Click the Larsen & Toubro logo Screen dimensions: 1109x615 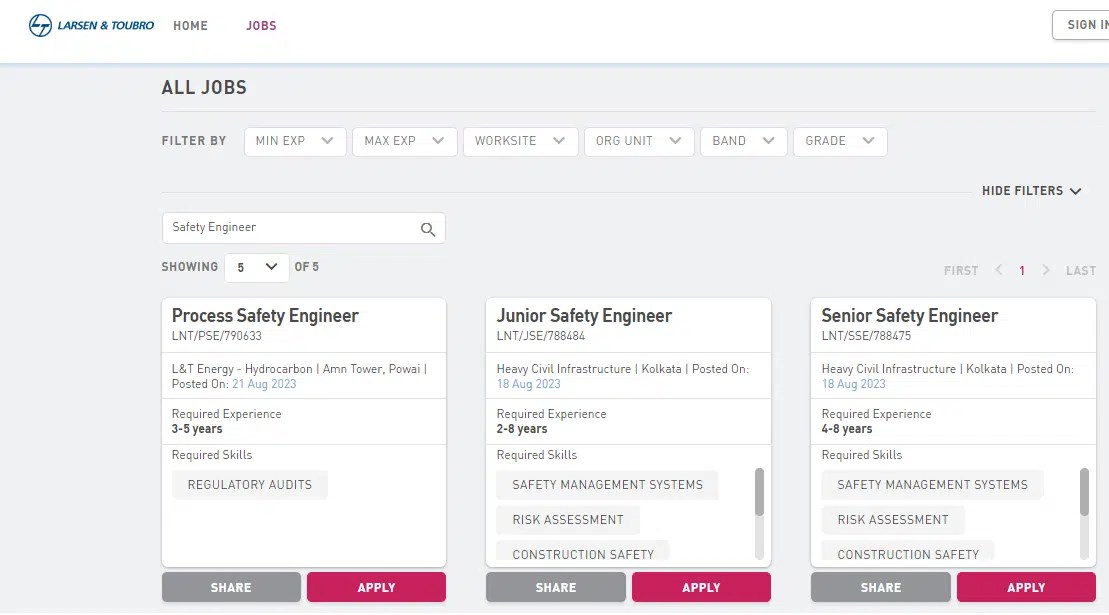point(90,25)
